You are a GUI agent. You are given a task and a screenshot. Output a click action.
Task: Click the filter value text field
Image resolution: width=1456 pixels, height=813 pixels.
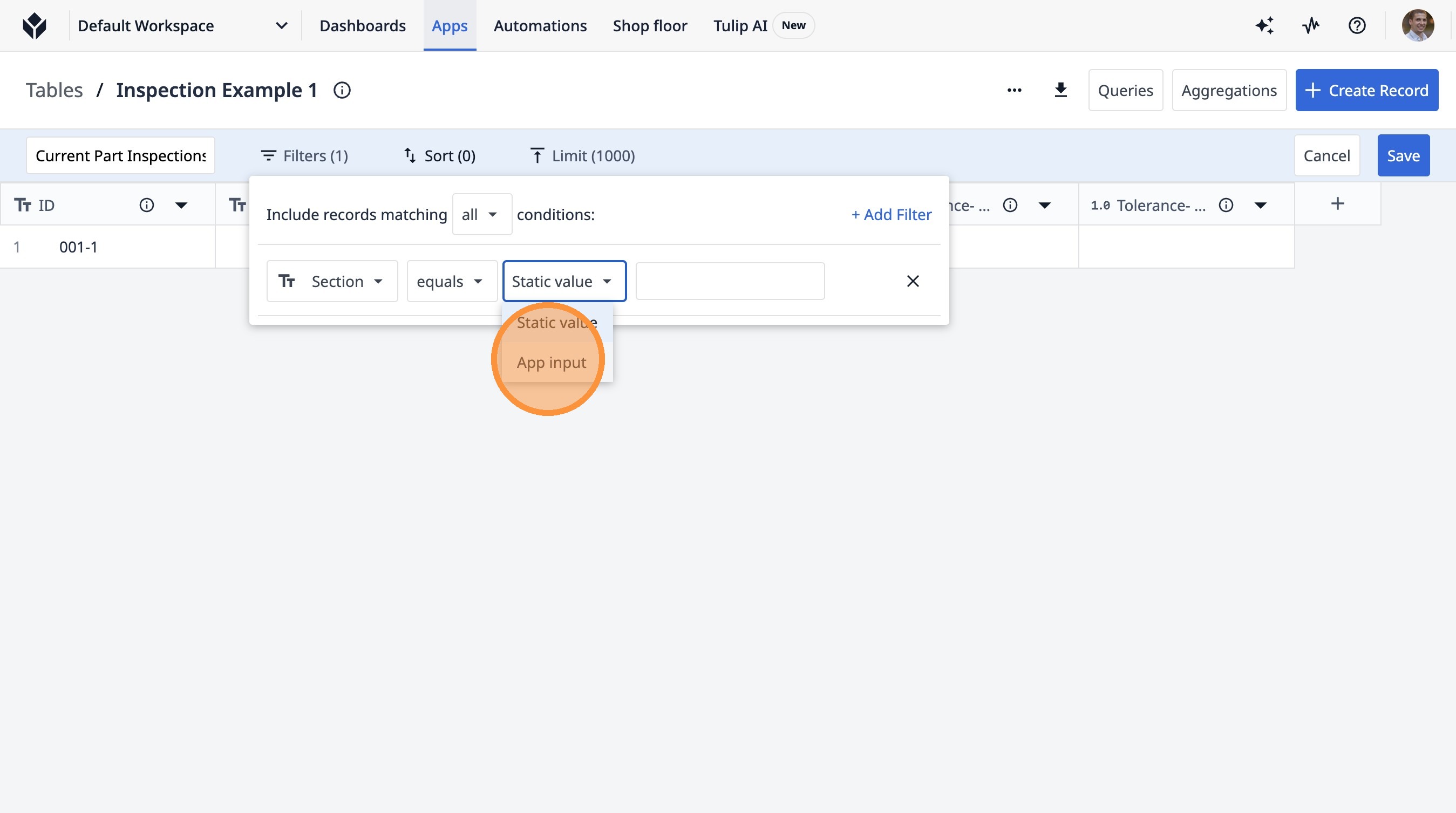pos(729,282)
